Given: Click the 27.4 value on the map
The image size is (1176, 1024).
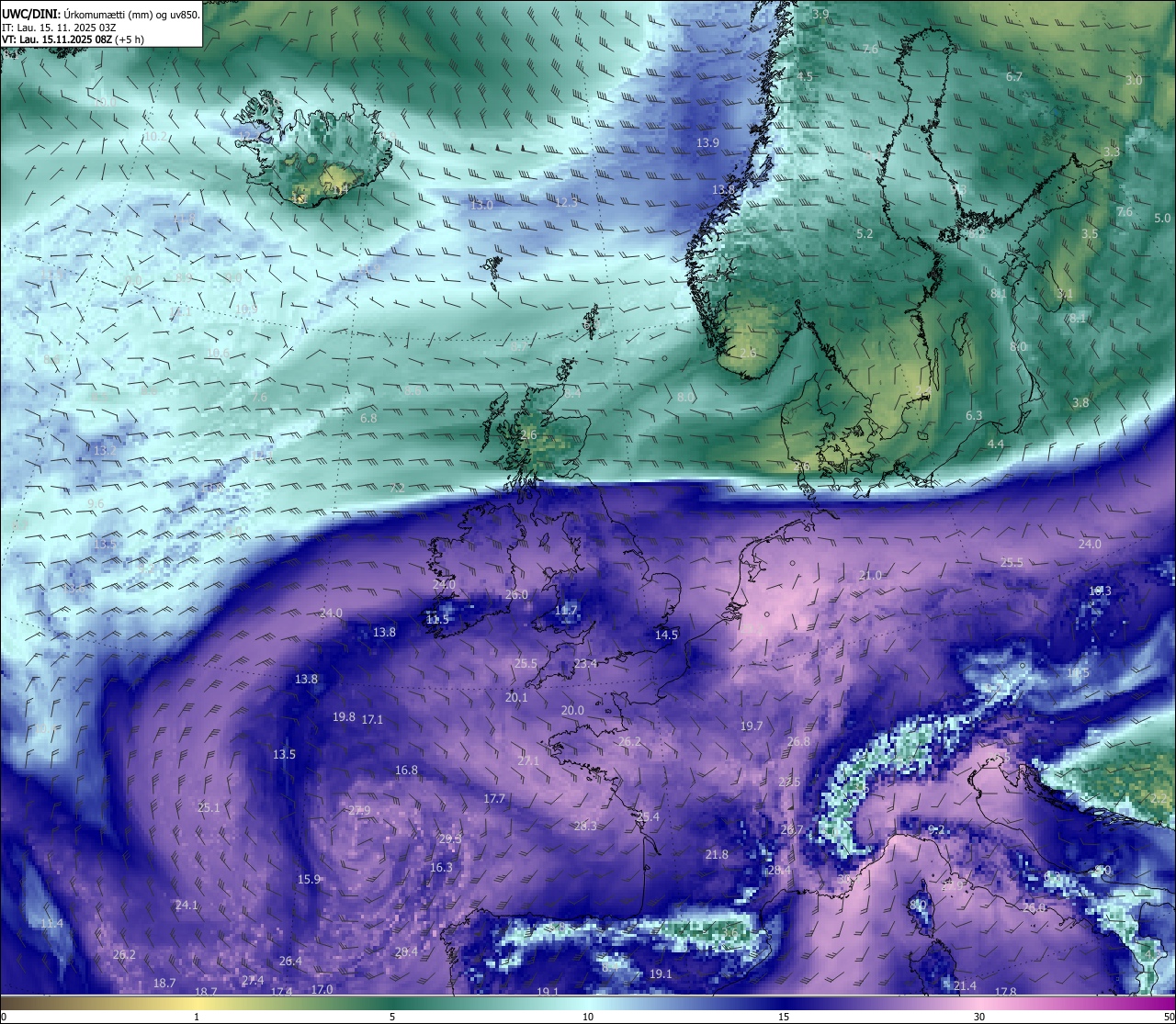Looking at the screenshot, I should tap(253, 981).
